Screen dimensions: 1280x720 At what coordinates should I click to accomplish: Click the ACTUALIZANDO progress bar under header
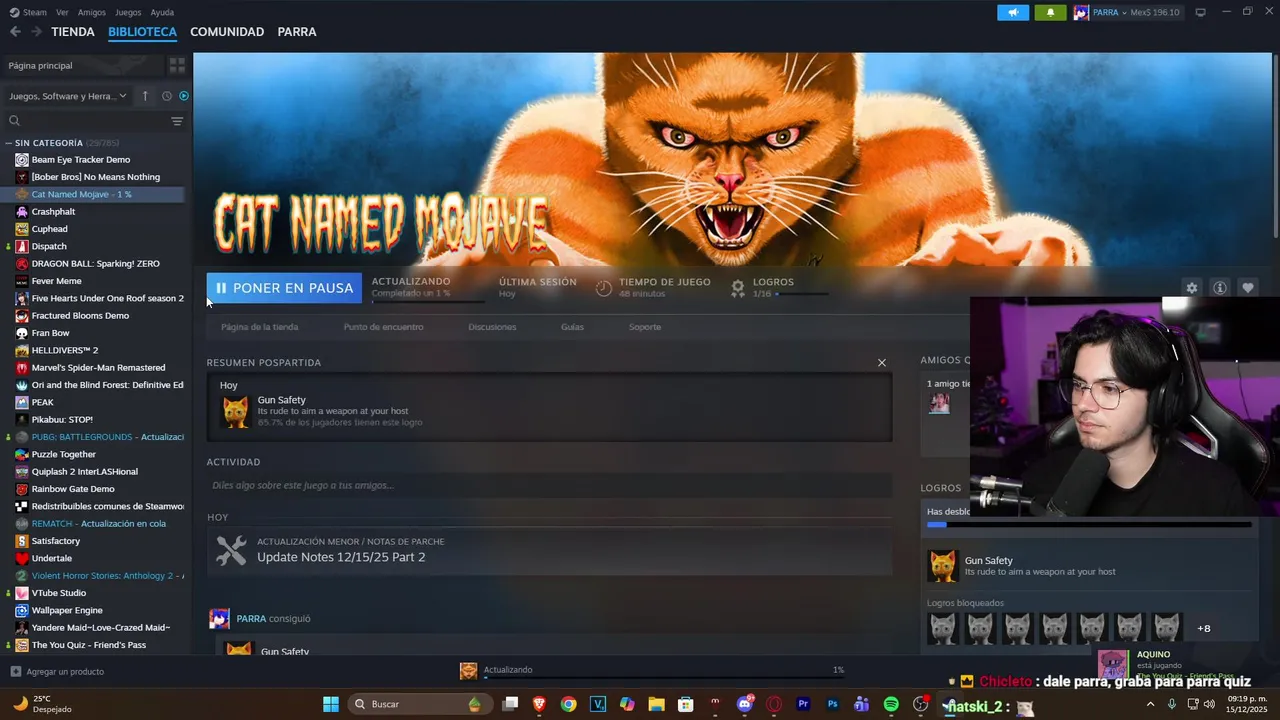coord(428,302)
